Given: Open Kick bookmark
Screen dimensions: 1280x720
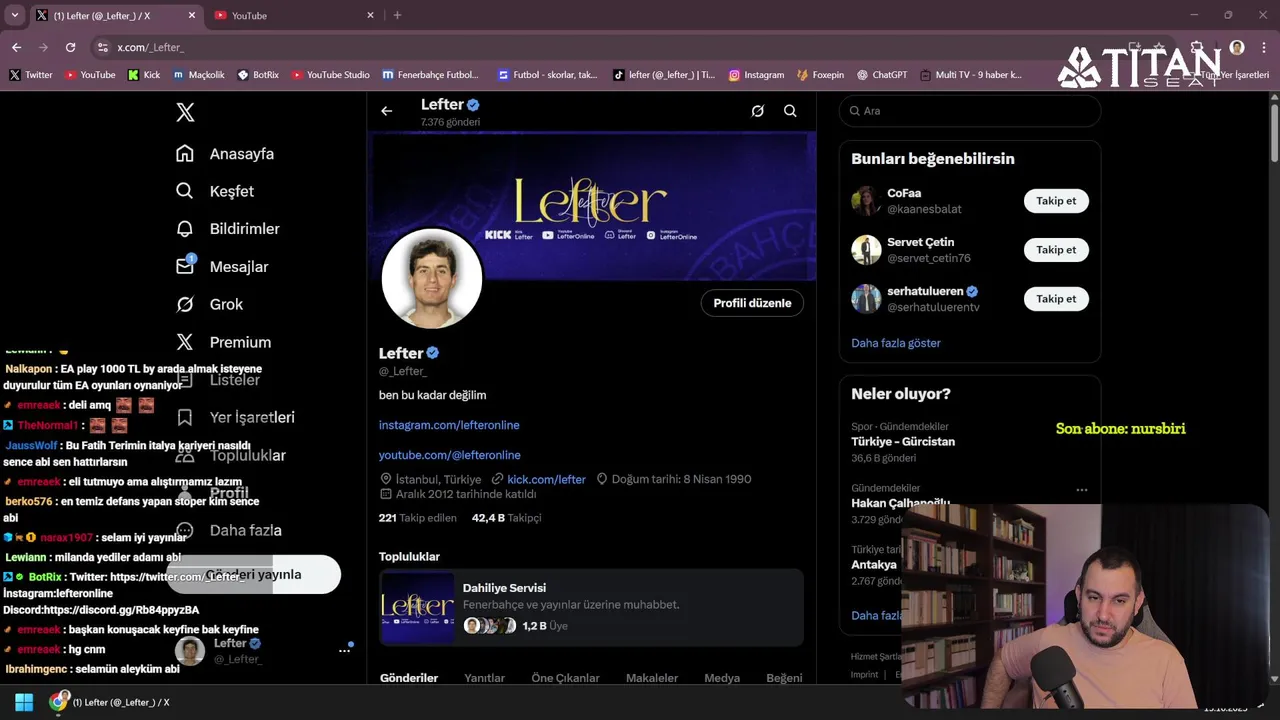Looking at the screenshot, I should tap(144, 75).
